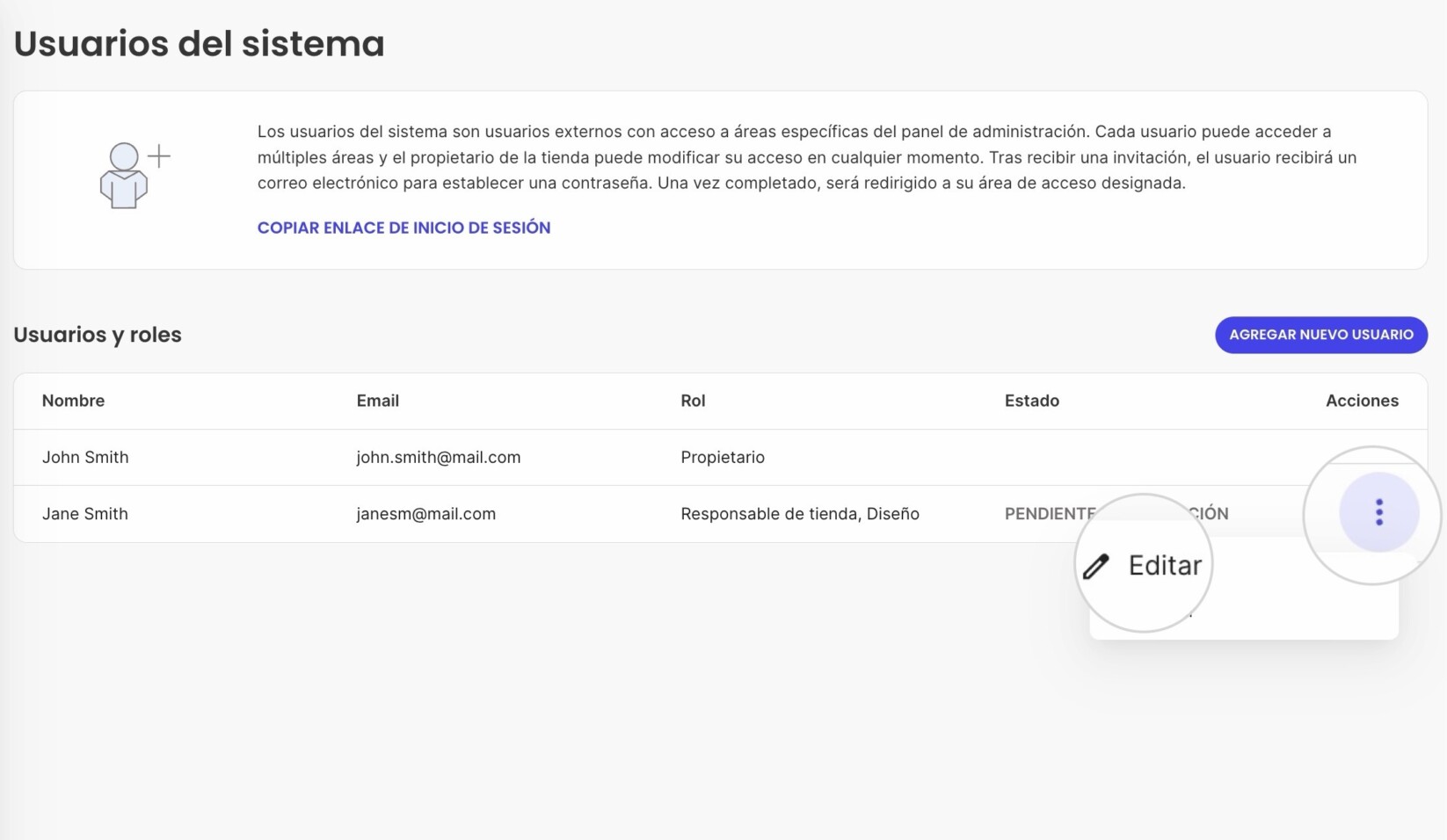Click the Jane Smith name cell
1447x840 pixels.
(85, 514)
